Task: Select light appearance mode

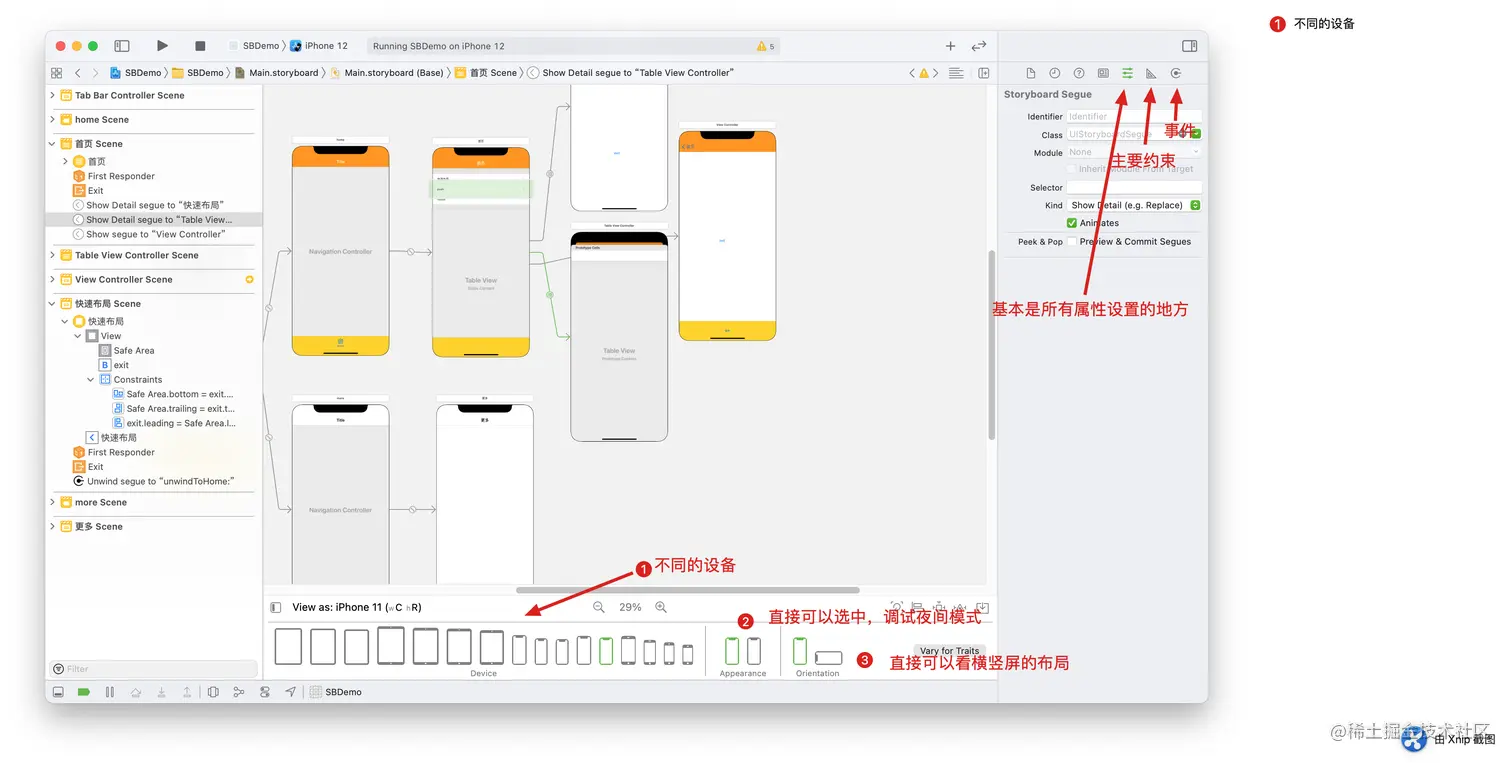Action: [x=732, y=652]
